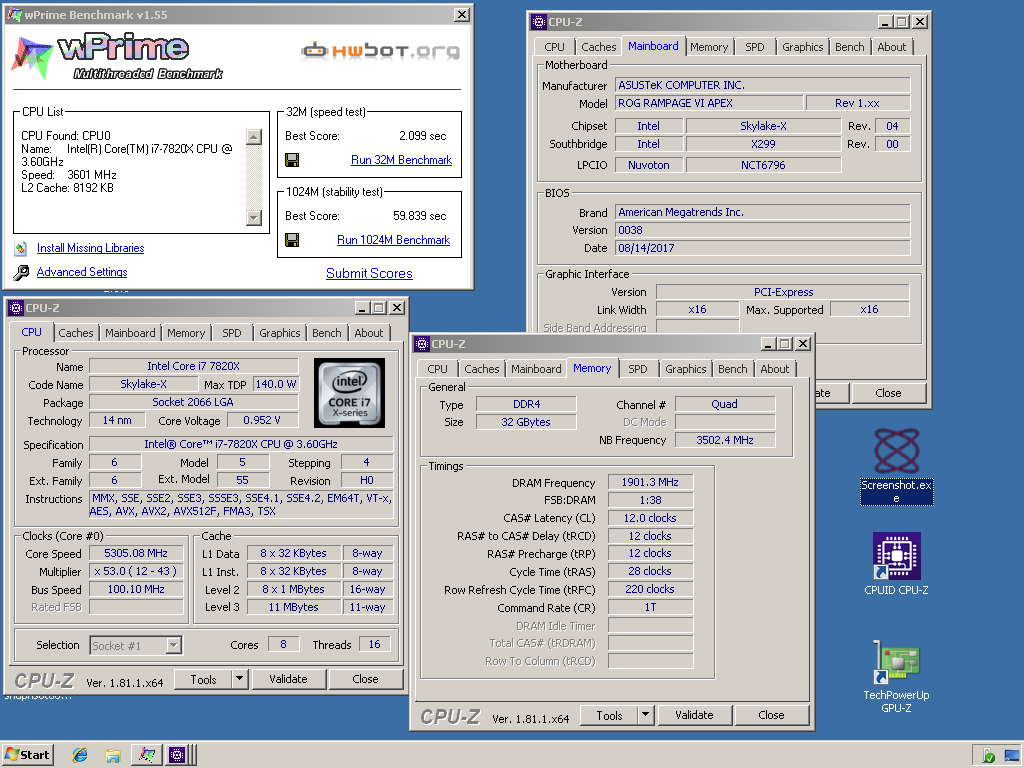Click the Start button
Screen dimensions: 1024x768
[x=27, y=755]
